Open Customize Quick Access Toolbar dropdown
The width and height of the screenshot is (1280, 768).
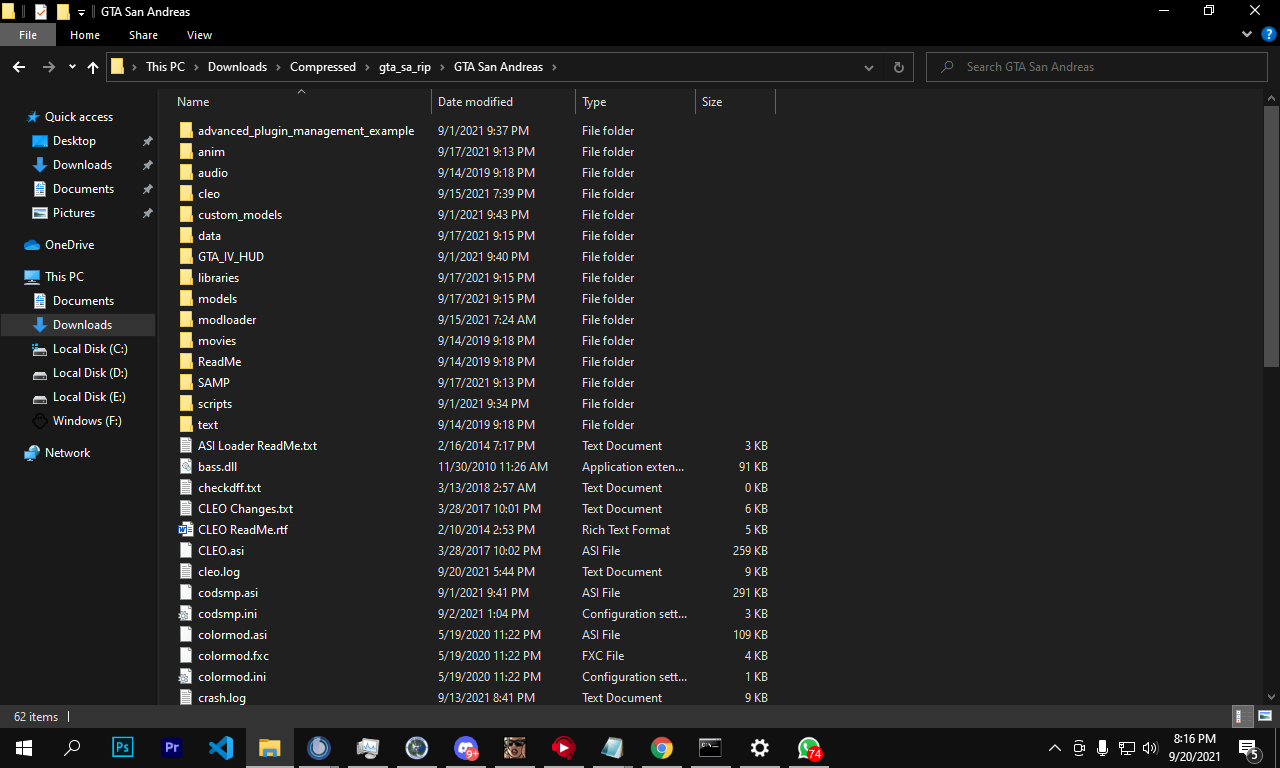tap(81, 13)
